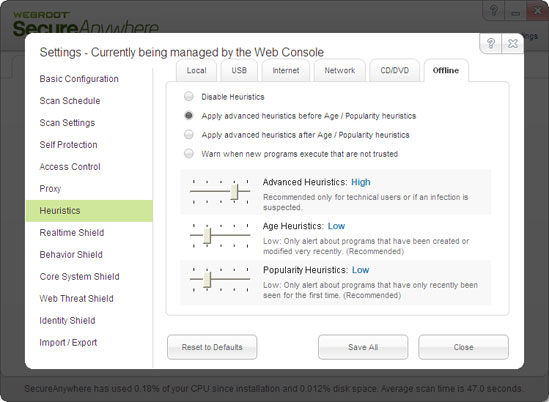This screenshot has height=402, width=549.
Task: Switch to the Internet tab
Action: point(286,70)
